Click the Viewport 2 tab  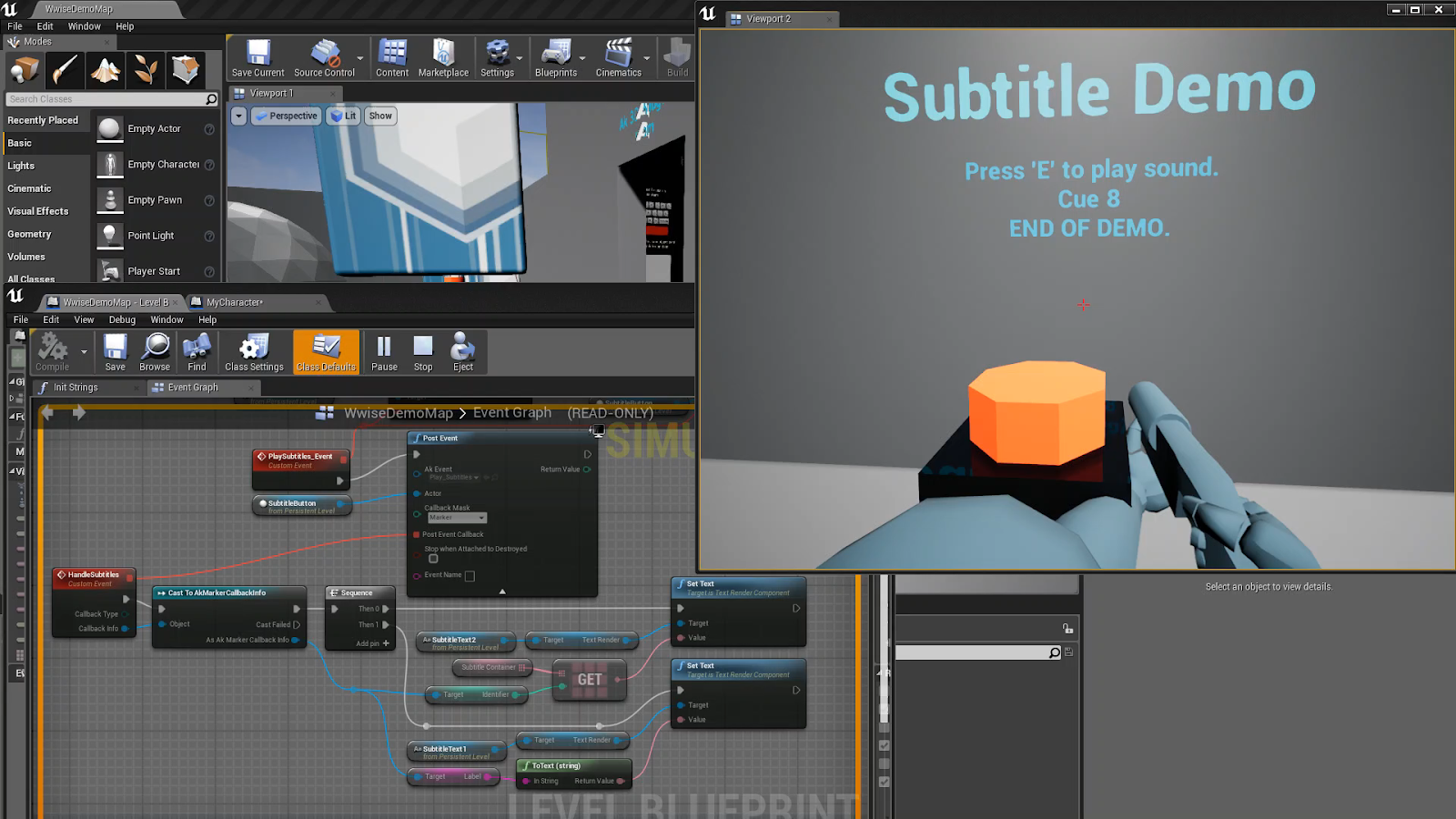point(769,19)
